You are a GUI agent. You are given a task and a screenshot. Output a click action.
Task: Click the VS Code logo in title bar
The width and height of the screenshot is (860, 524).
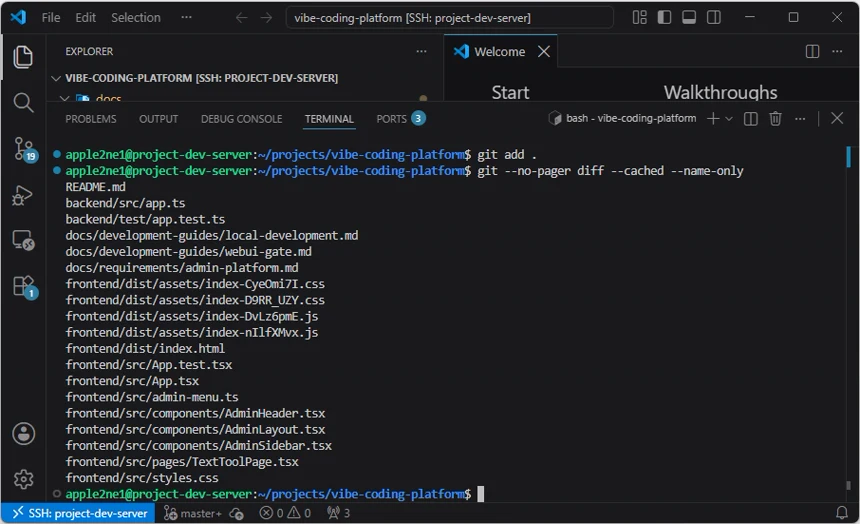tap(19, 18)
